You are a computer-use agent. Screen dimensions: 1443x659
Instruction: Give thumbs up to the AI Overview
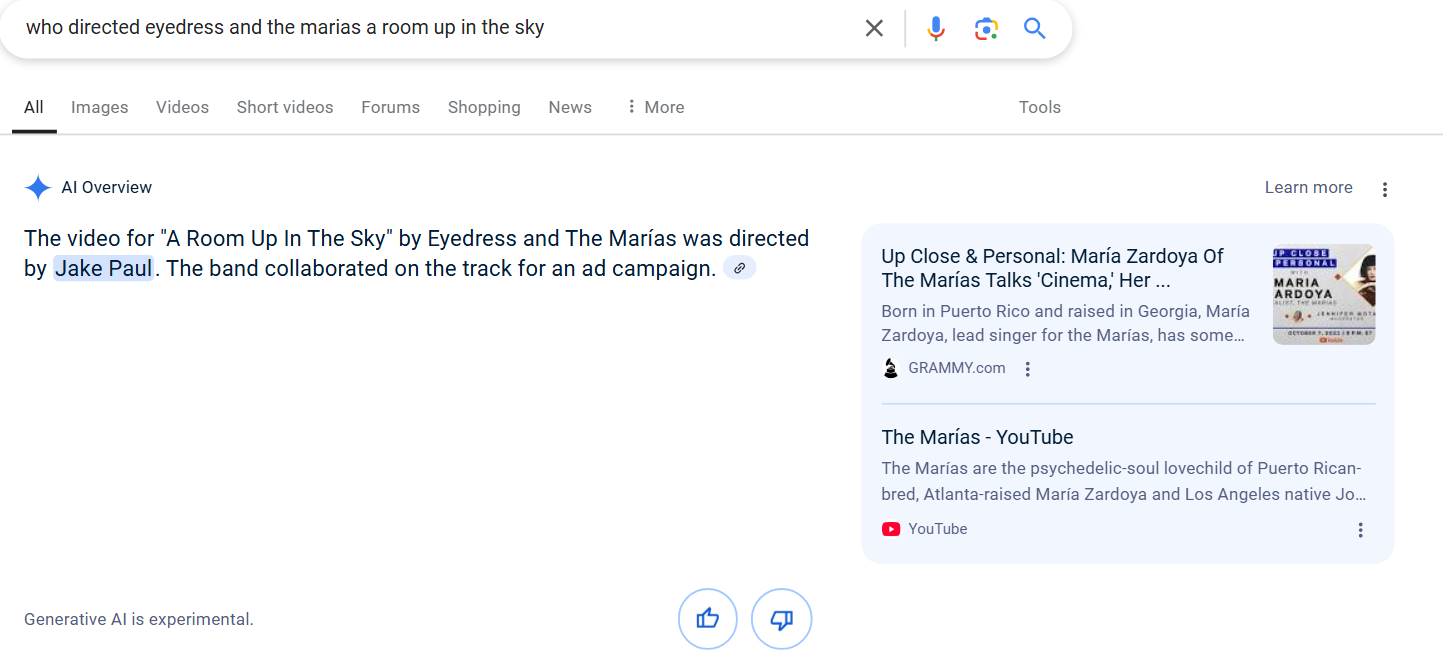(708, 619)
